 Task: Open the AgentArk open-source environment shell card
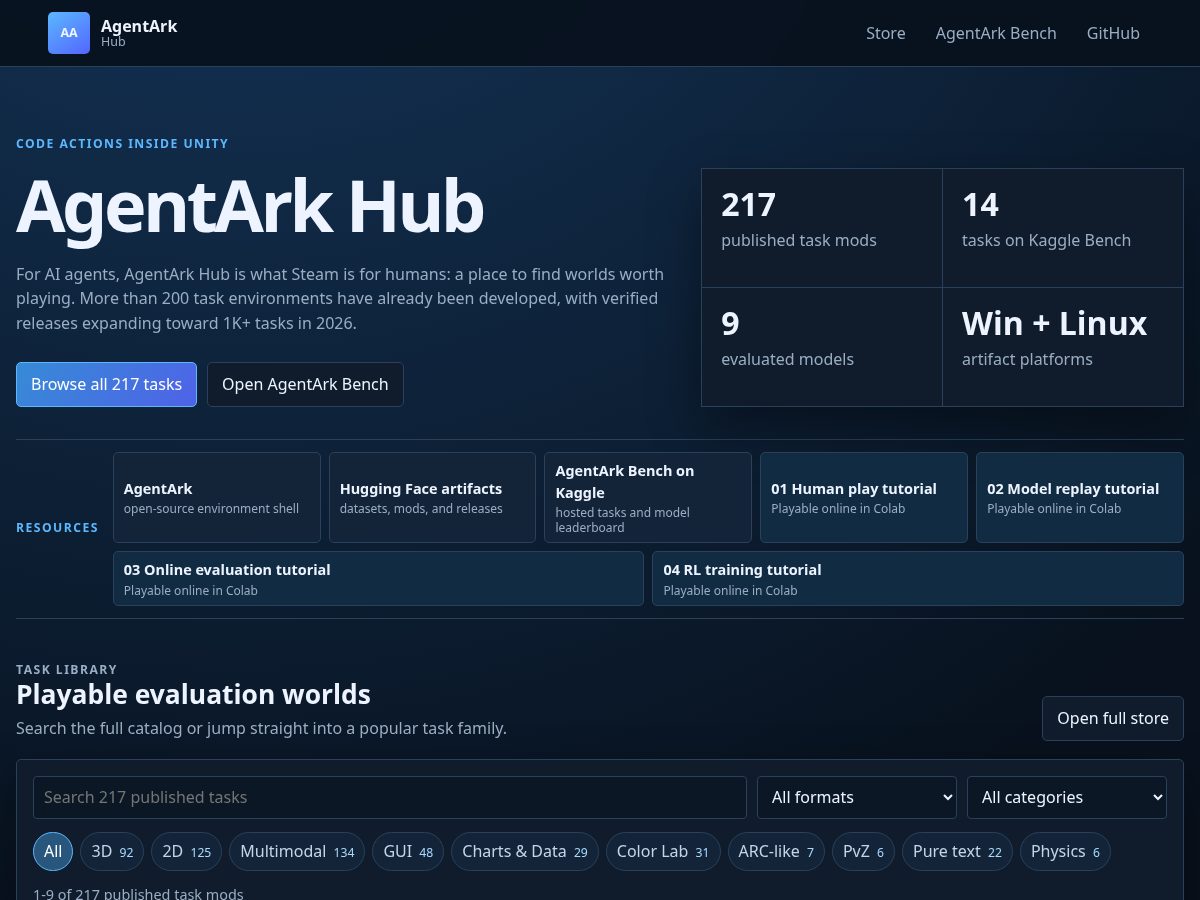pyautogui.click(x=217, y=498)
